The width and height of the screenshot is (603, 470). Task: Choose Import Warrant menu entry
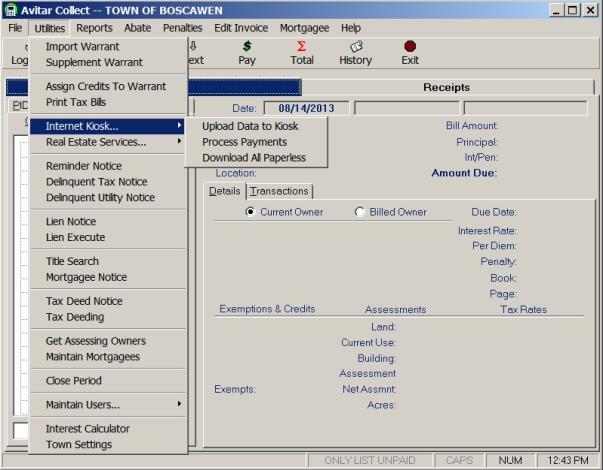click(x=82, y=47)
